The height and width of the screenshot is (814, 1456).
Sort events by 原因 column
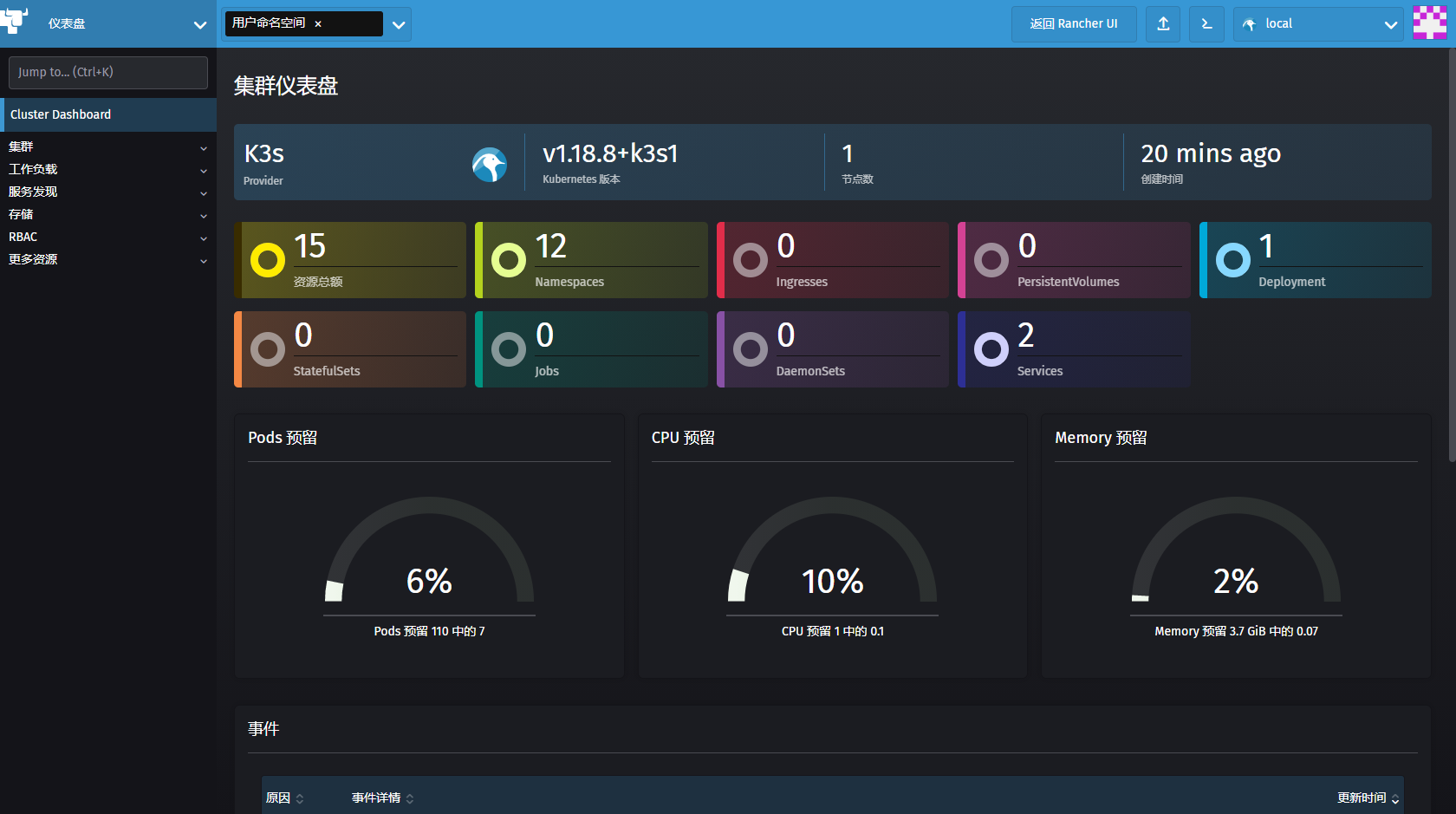click(x=284, y=798)
